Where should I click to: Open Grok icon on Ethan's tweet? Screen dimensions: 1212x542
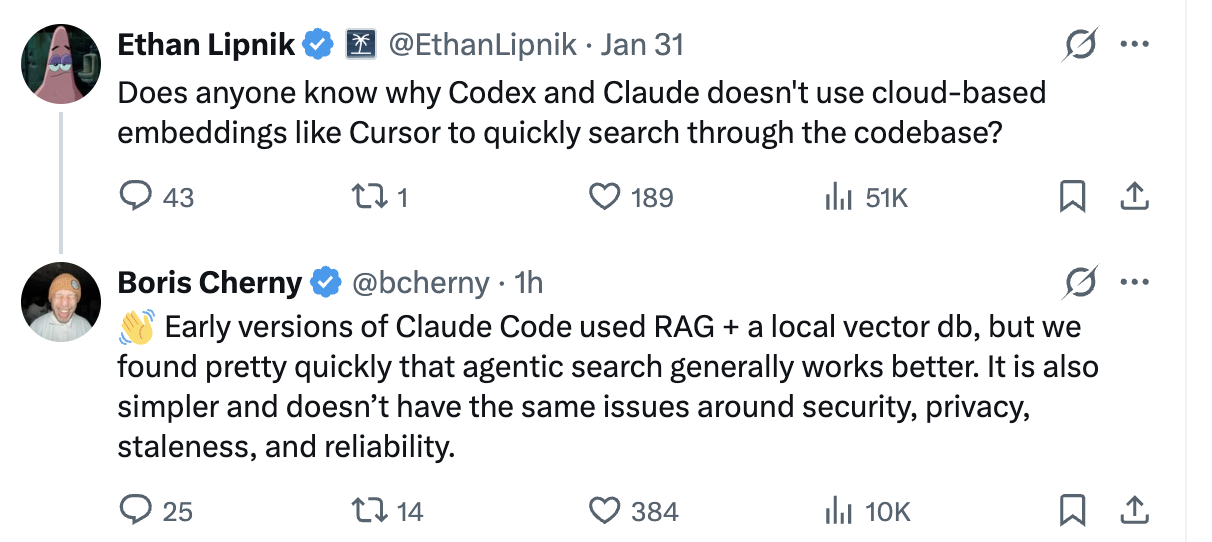1081,44
